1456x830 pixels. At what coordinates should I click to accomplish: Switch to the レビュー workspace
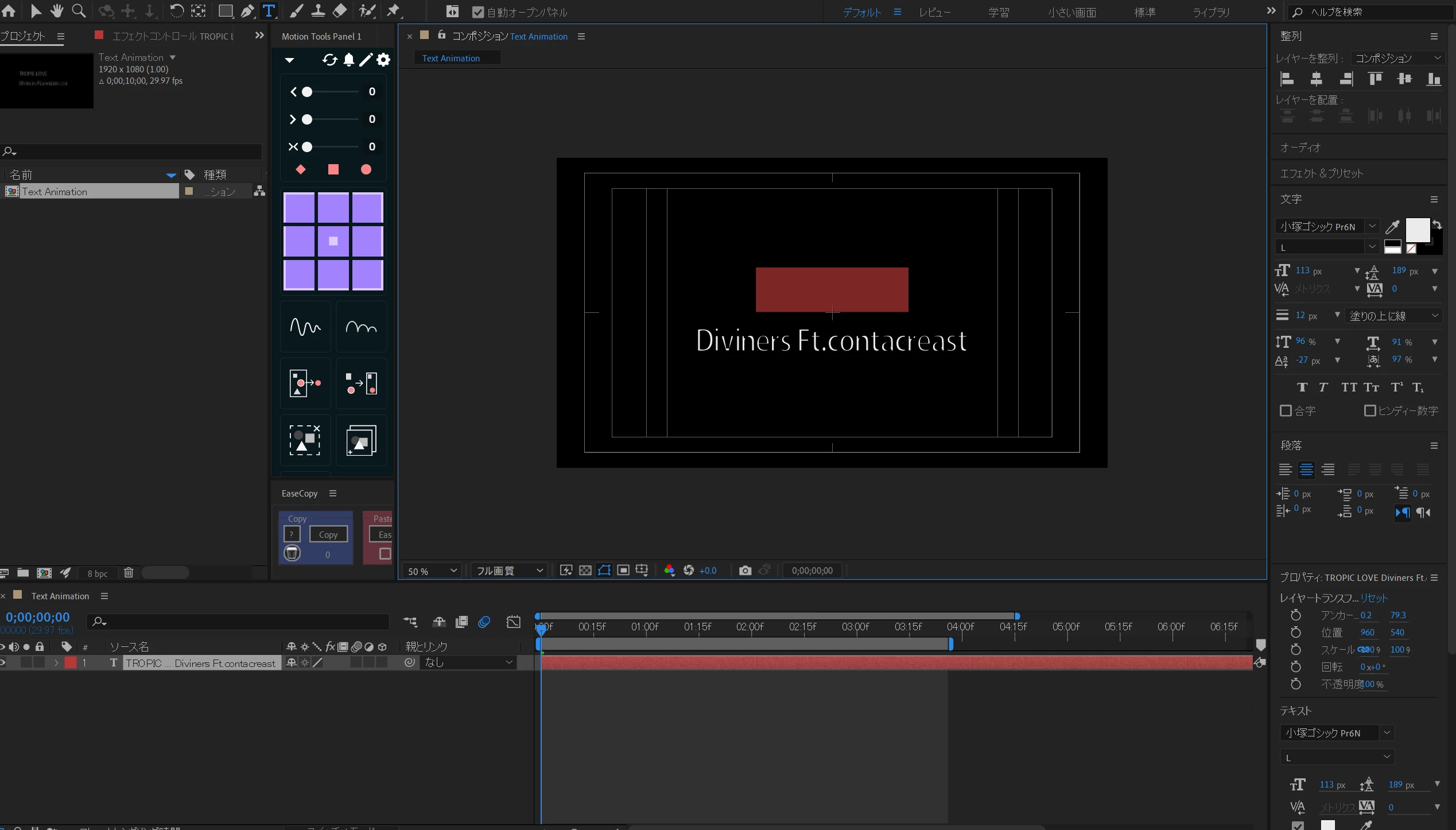pyautogui.click(x=934, y=12)
